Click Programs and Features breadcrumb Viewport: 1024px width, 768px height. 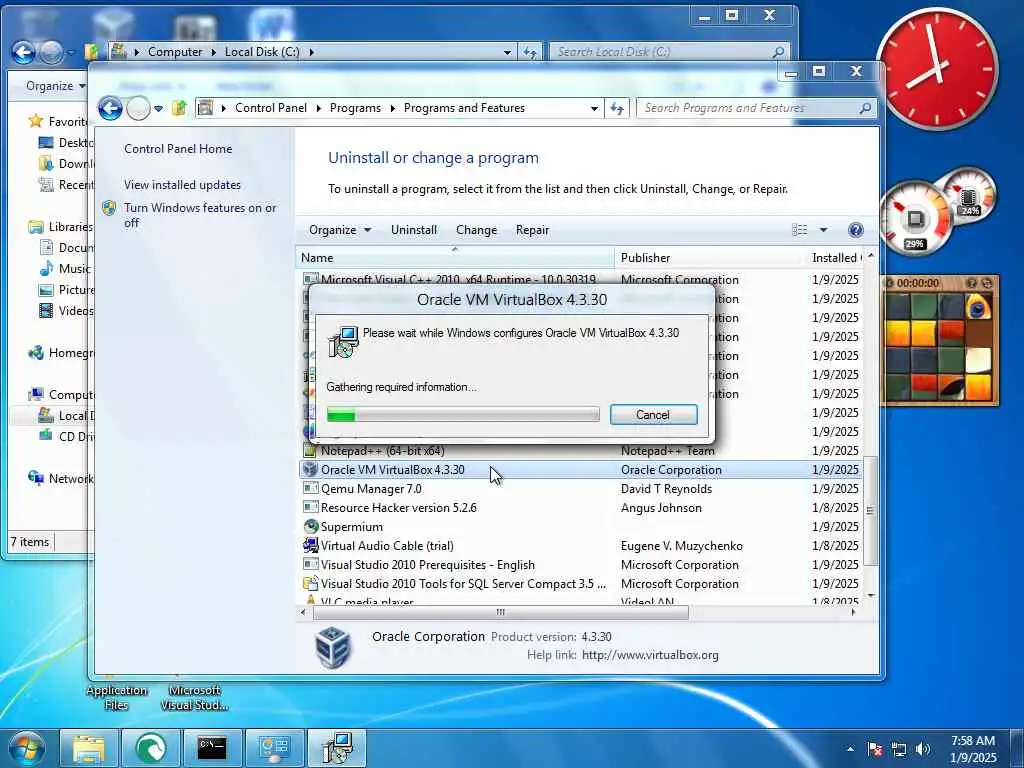464,108
